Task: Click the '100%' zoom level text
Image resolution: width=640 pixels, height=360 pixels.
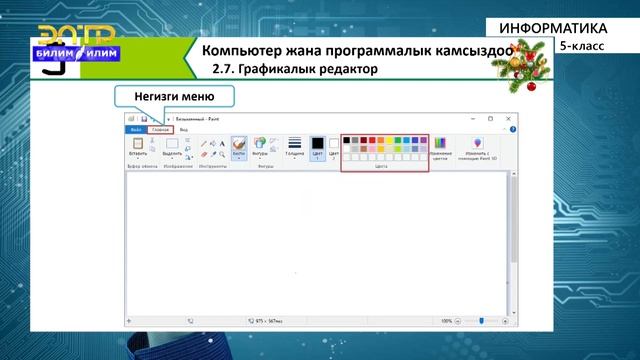Action: [x=447, y=321]
